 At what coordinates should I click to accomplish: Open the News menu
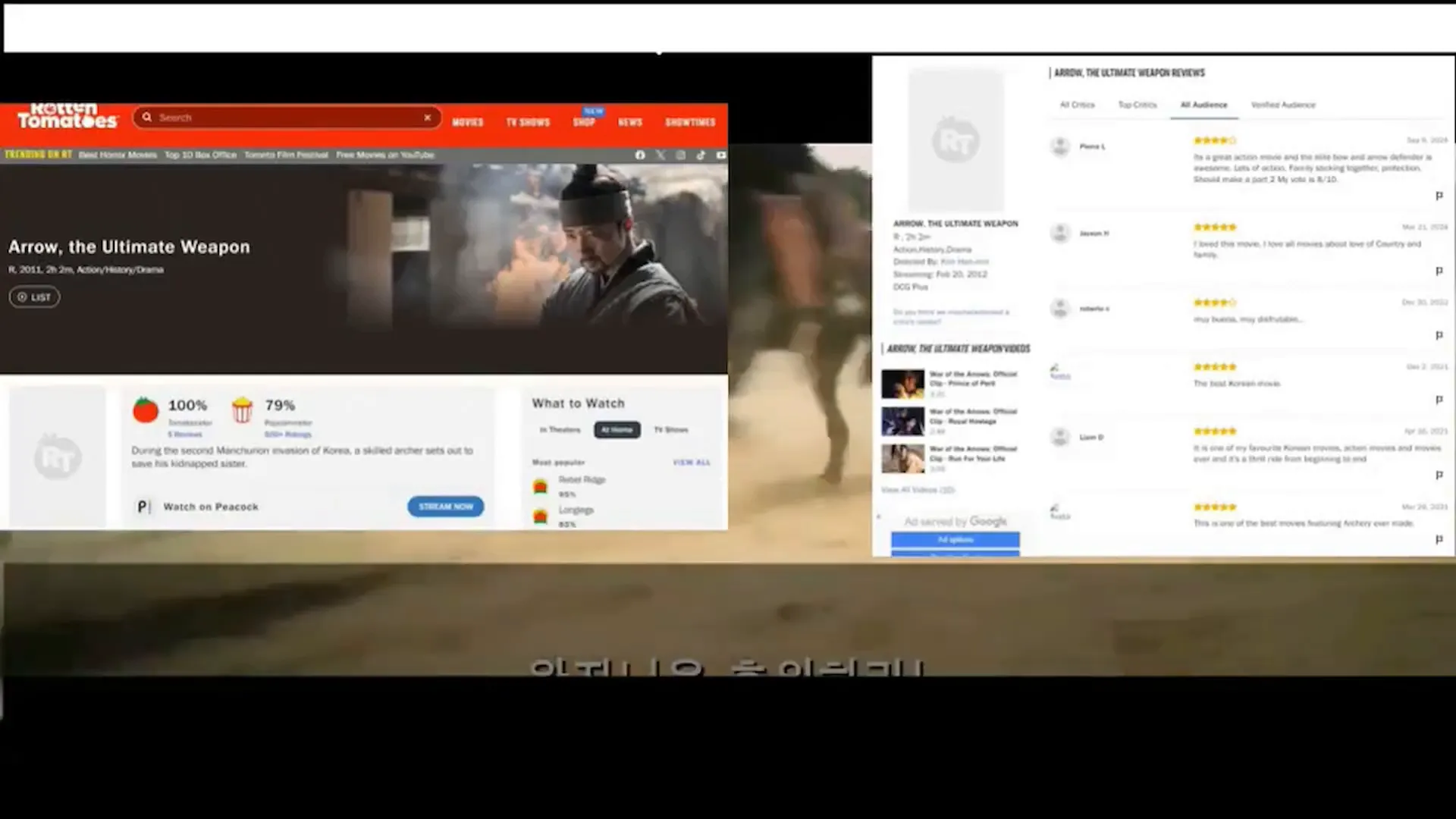[629, 122]
